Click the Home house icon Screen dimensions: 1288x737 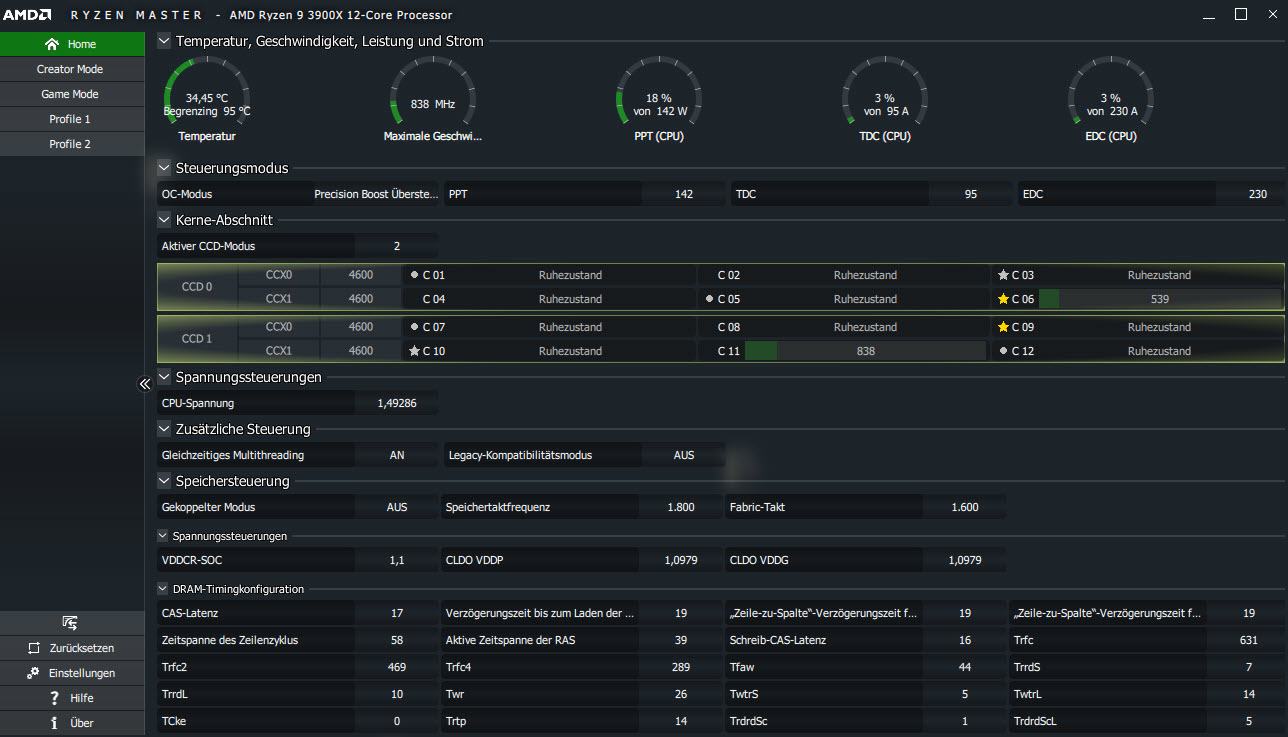(52, 44)
